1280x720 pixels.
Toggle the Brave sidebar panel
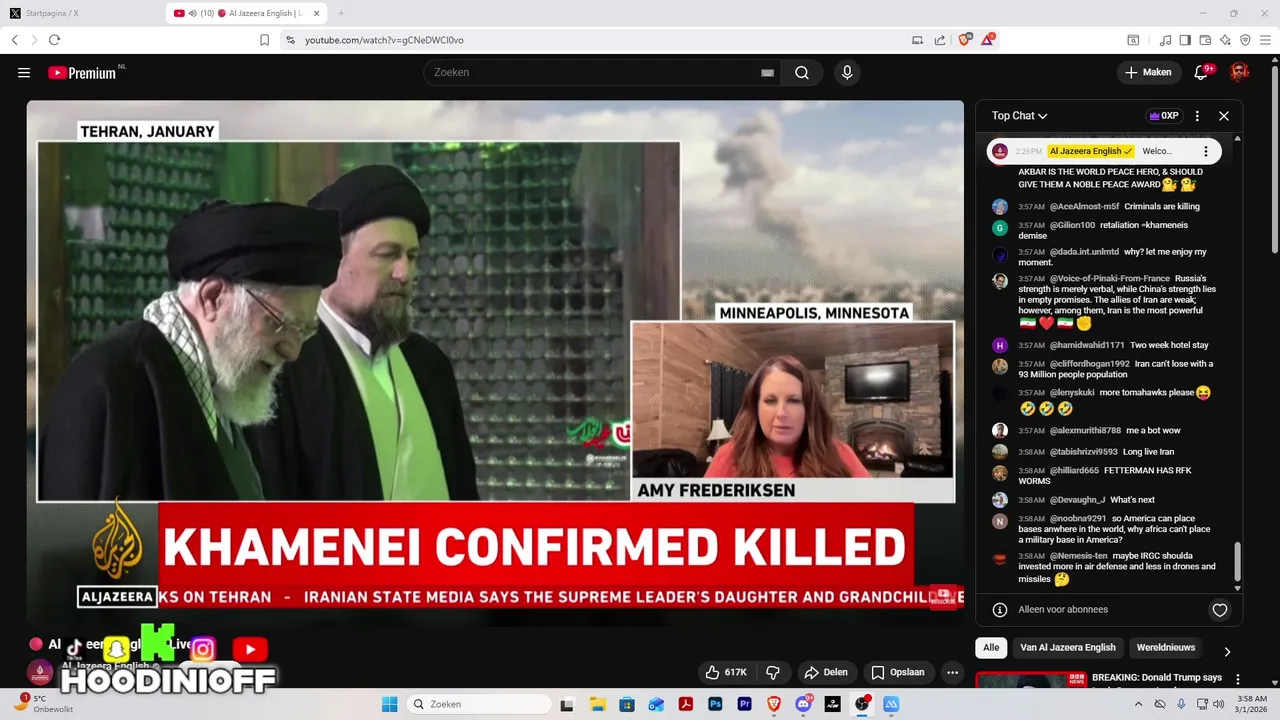coord(1185,40)
